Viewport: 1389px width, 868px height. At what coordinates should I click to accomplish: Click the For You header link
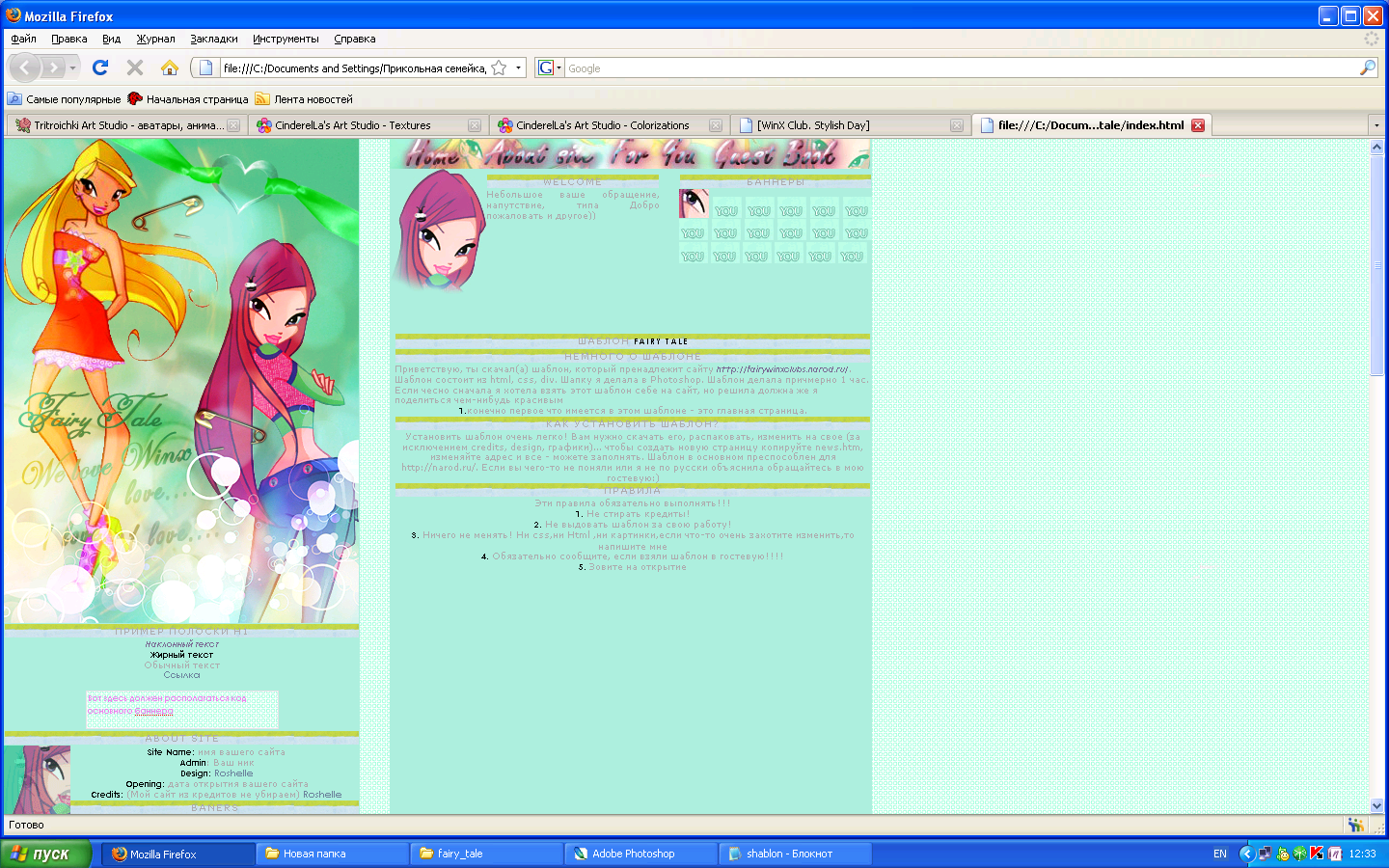click(x=654, y=154)
